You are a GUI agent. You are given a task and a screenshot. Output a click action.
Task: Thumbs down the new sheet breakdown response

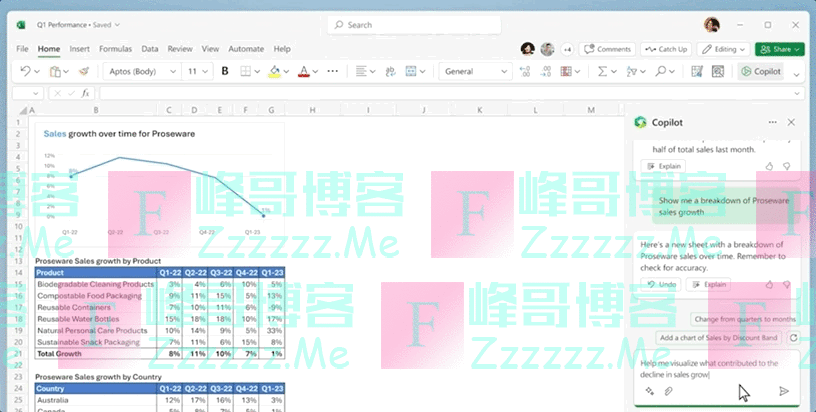click(x=786, y=285)
